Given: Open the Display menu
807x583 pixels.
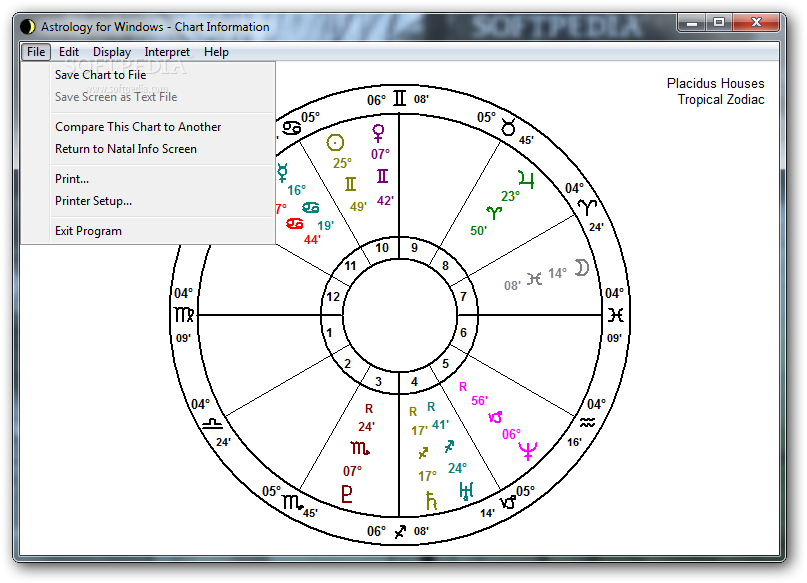Looking at the screenshot, I should click(112, 52).
